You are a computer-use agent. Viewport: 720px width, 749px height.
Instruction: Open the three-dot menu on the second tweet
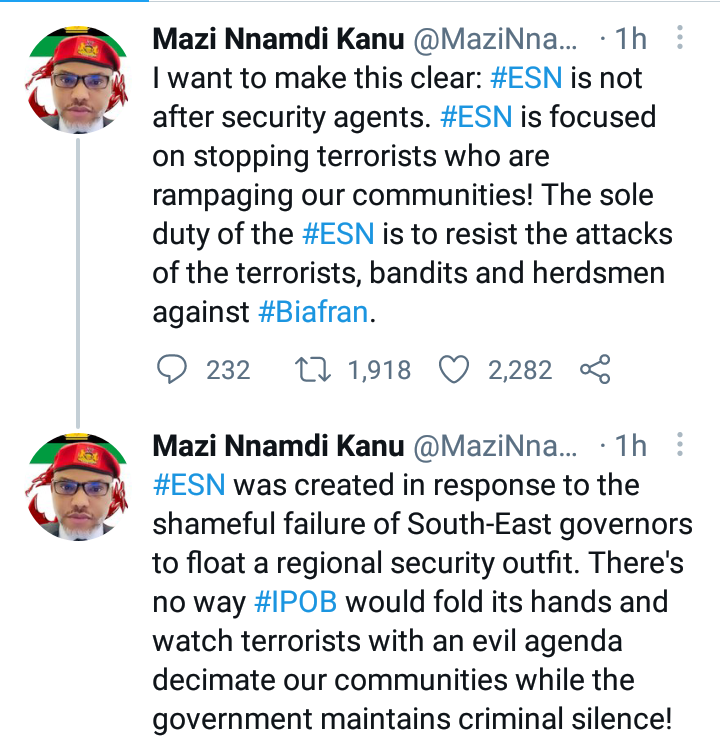click(679, 444)
